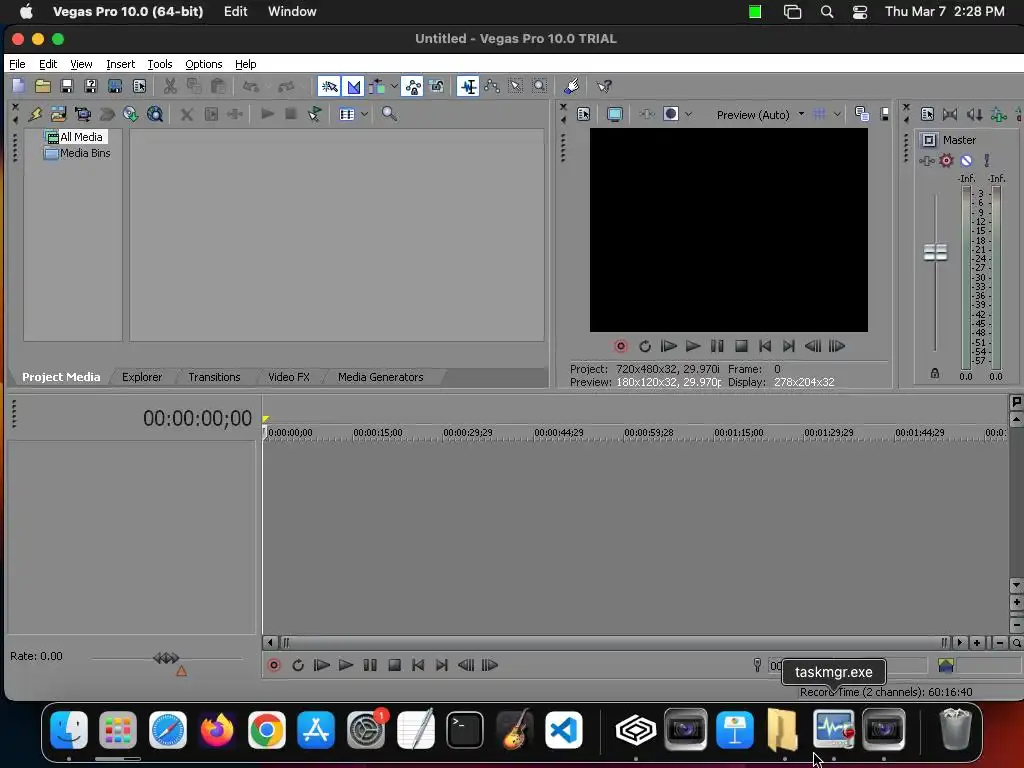Screen dimensions: 1024x768
Task: Click Capture Video icon in Project Media
Action: pyautogui.click(x=83, y=114)
